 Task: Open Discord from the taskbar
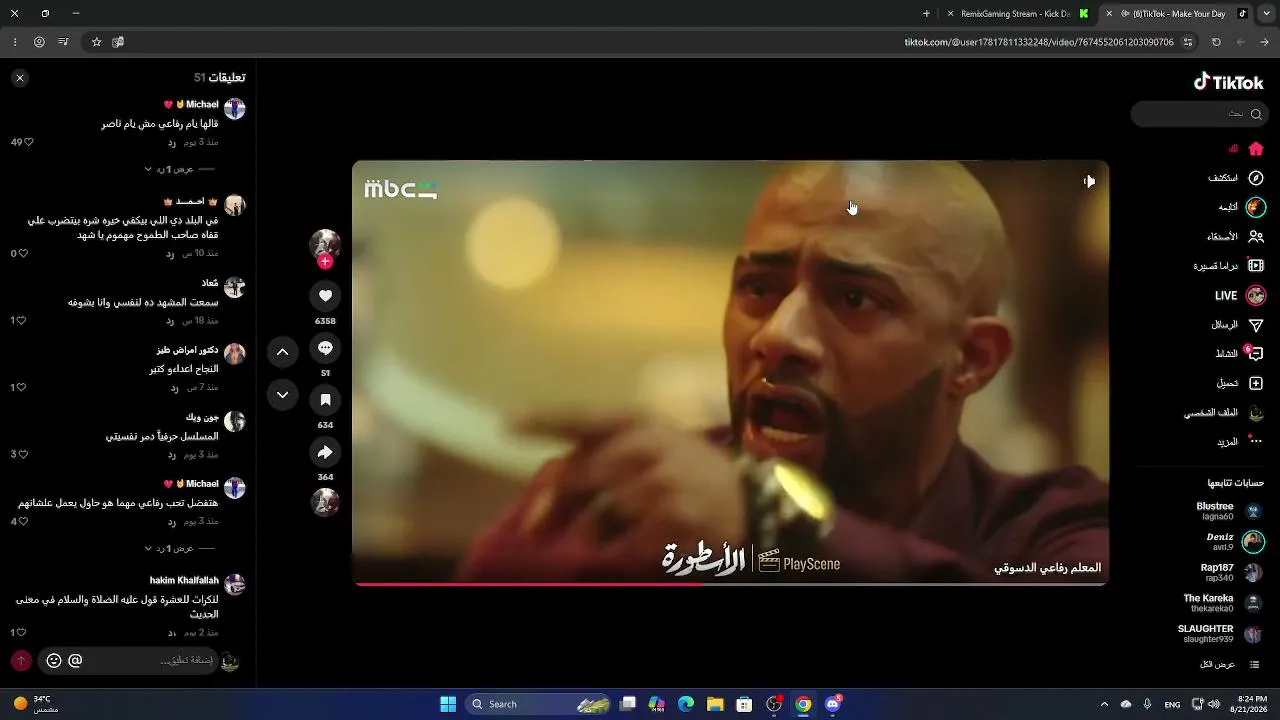point(833,704)
